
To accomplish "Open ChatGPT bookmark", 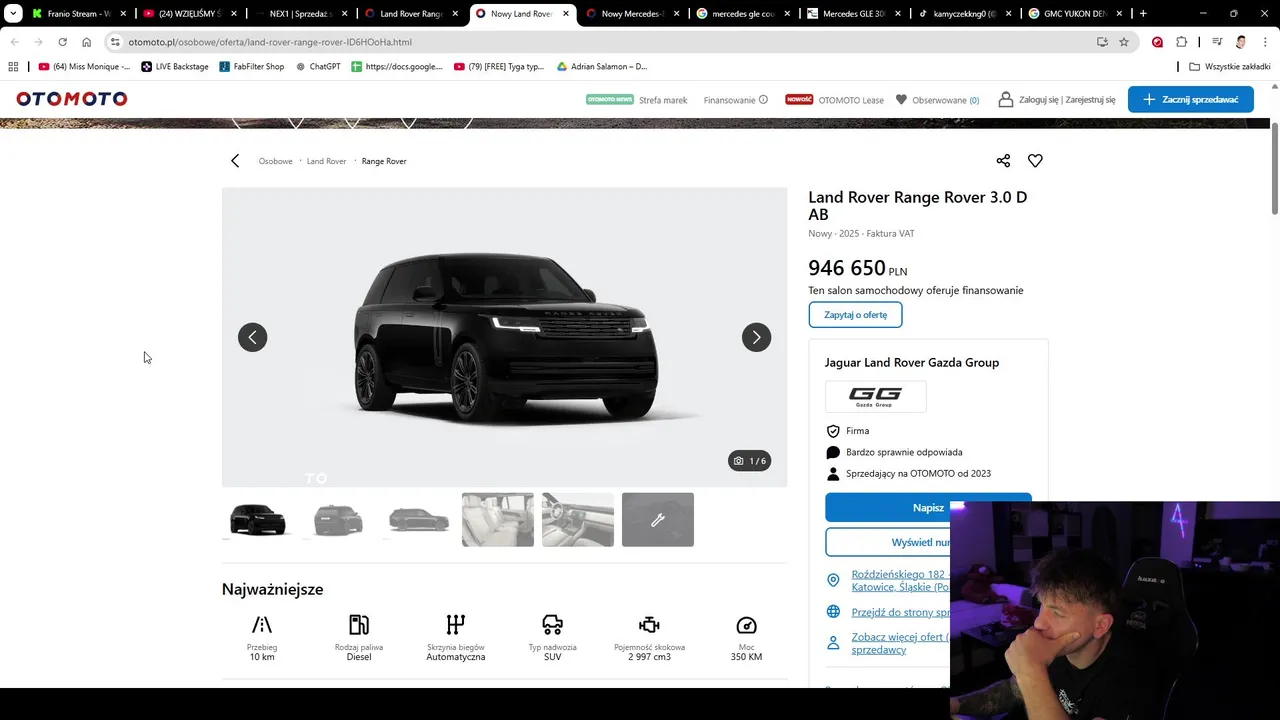I will [x=318, y=67].
